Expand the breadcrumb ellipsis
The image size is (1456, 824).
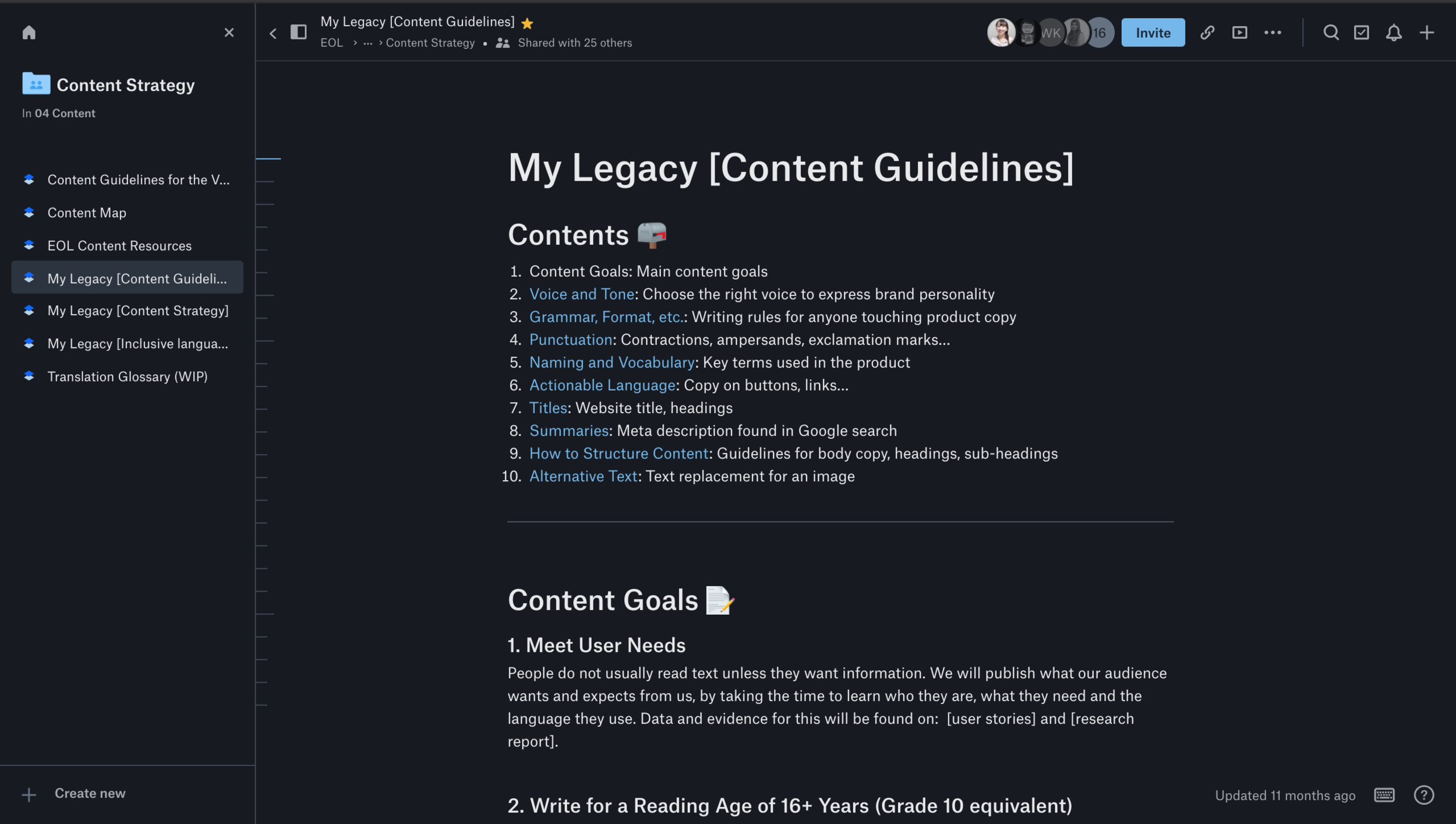coord(367,43)
